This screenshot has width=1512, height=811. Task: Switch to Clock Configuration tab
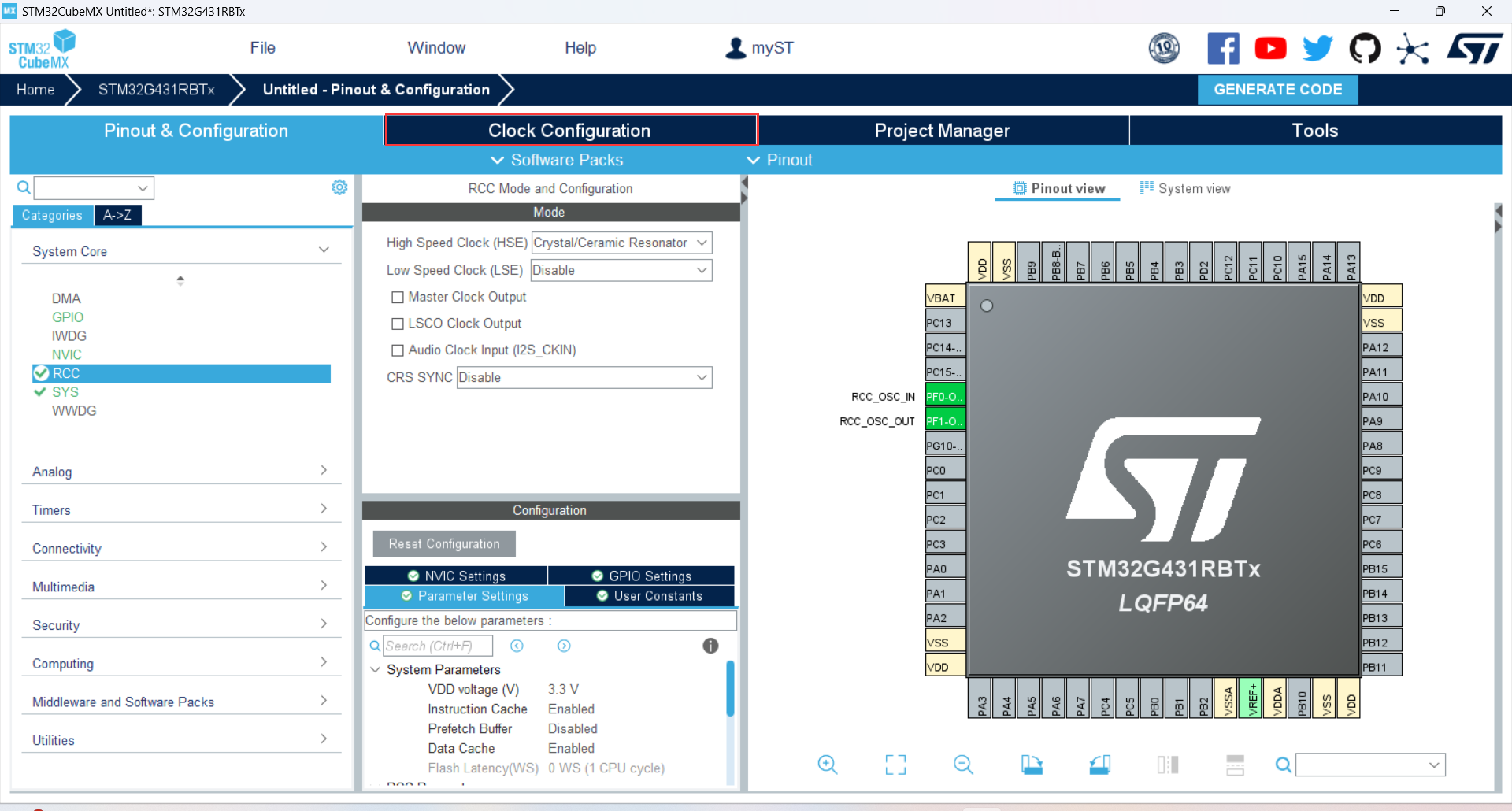pos(570,130)
